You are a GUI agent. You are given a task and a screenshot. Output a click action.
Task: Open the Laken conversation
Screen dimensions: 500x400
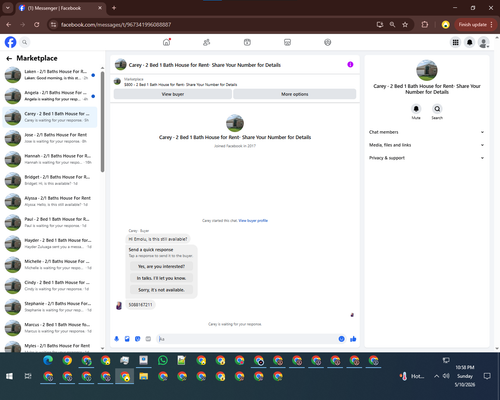coord(50,75)
